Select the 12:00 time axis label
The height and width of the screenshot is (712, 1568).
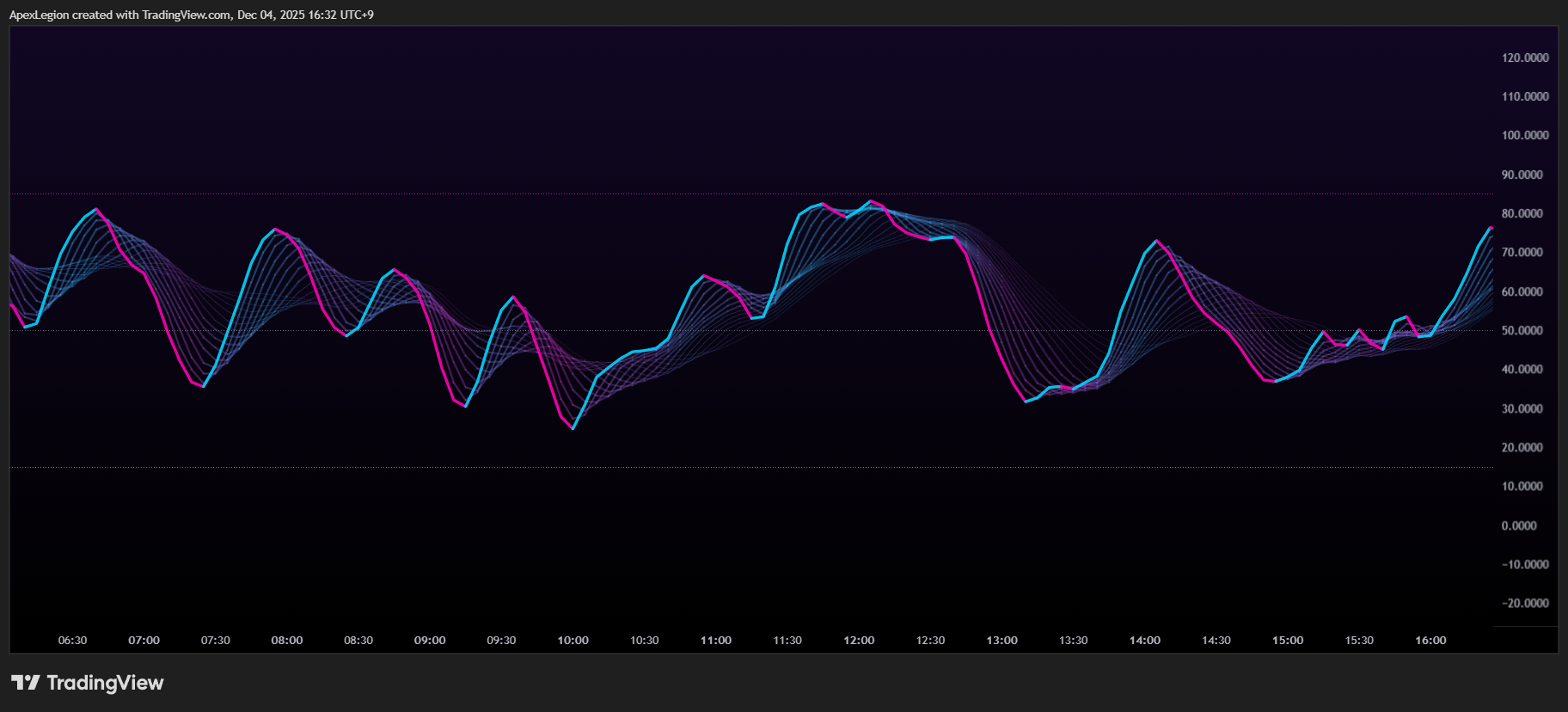pos(859,640)
